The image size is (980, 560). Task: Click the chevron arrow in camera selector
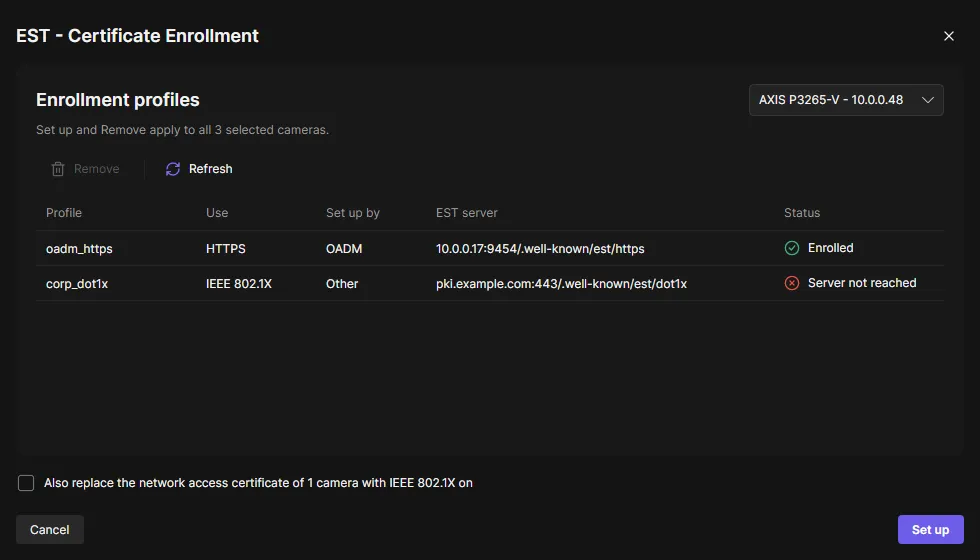pyautogui.click(x=928, y=100)
